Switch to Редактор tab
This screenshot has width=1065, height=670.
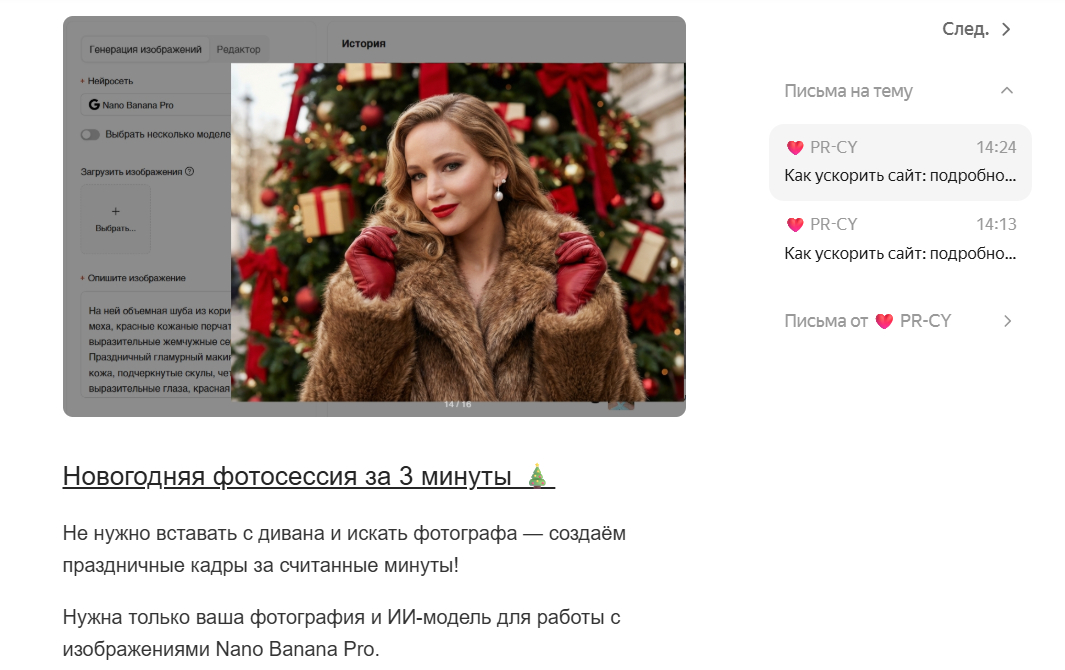tap(238, 49)
